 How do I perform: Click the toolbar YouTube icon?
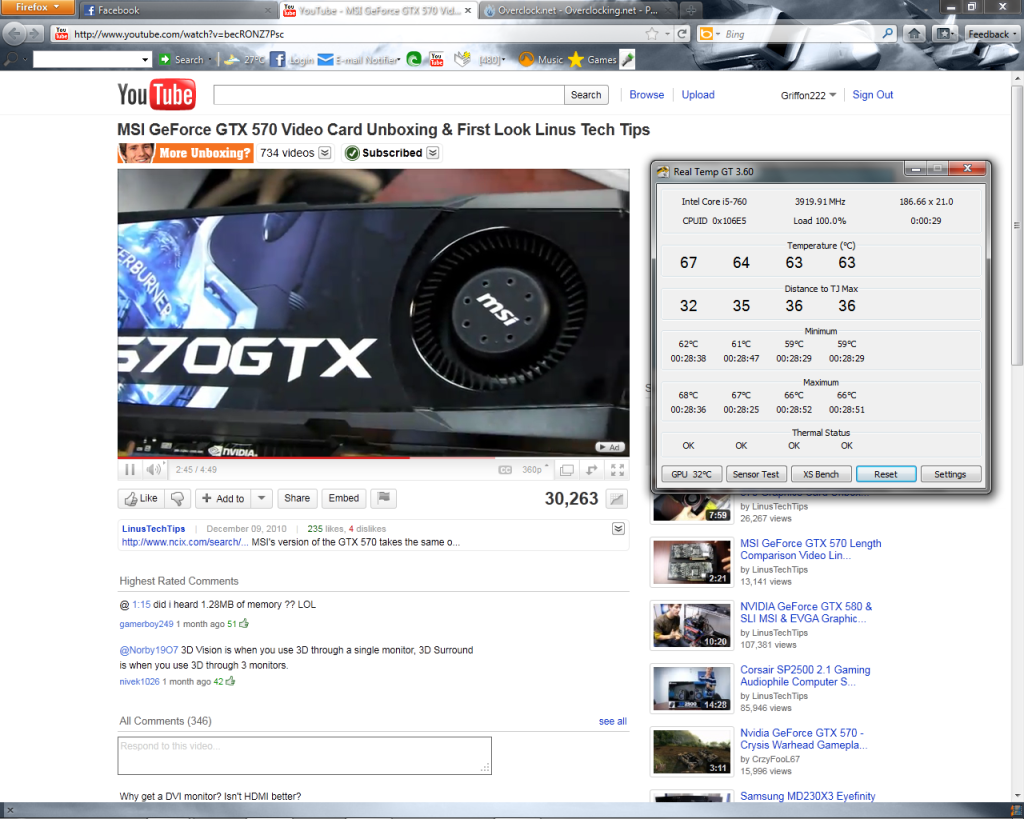click(x=436, y=59)
